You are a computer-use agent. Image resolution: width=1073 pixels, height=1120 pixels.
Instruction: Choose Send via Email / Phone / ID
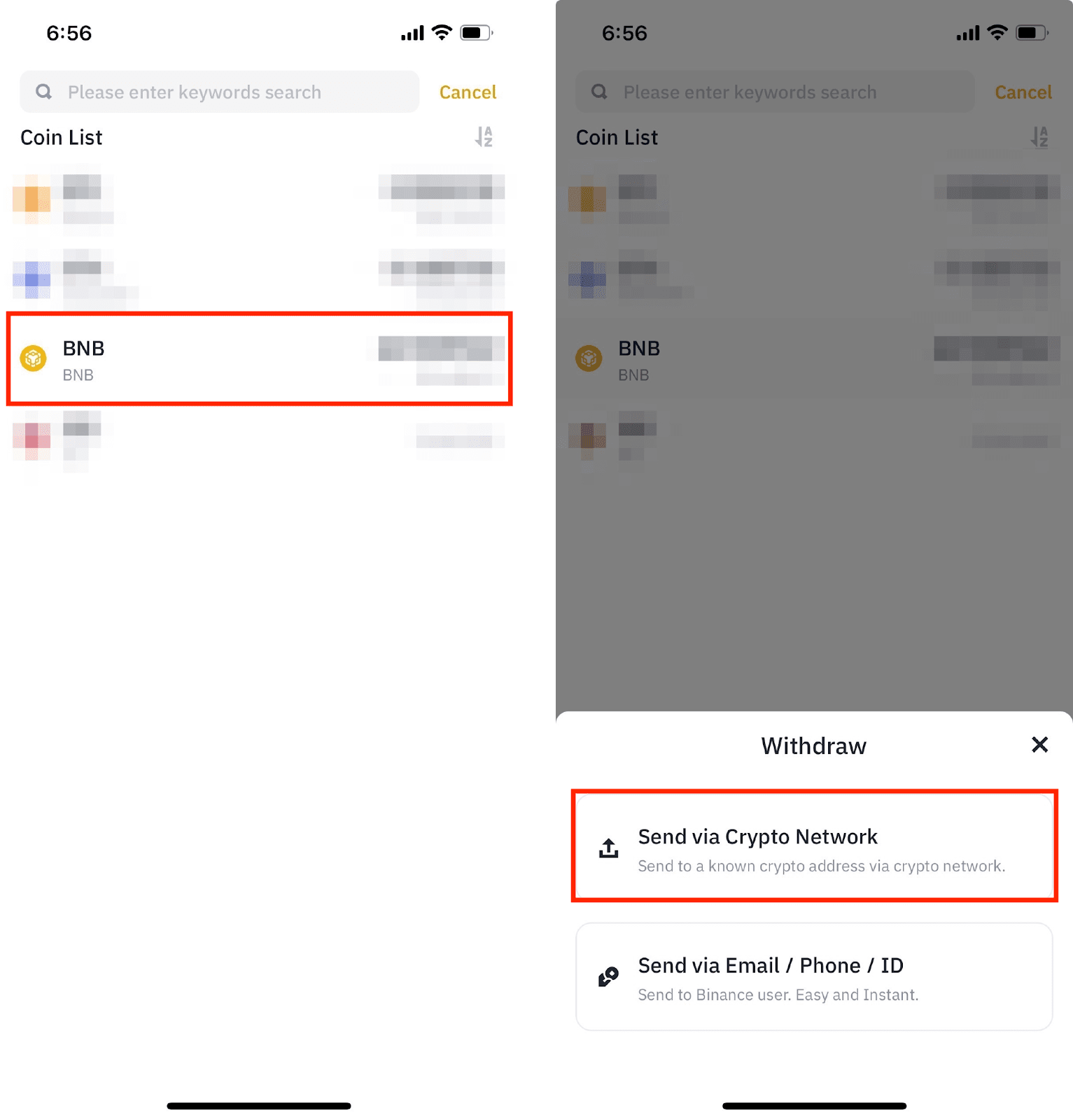coord(814,976)
